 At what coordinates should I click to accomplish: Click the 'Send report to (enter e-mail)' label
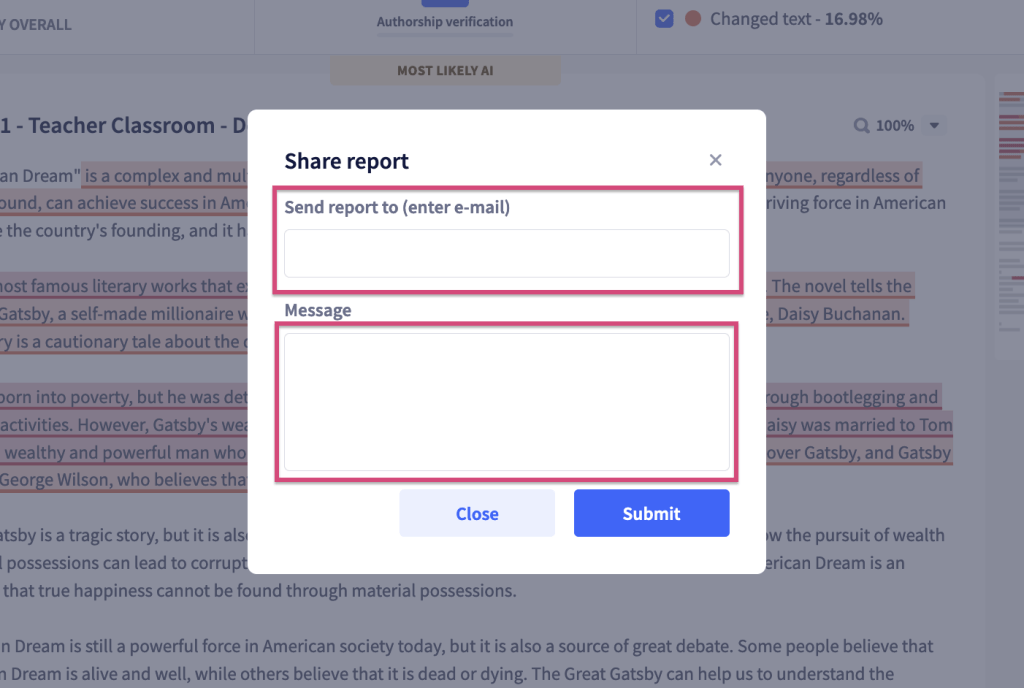click(x=397, y=207)
